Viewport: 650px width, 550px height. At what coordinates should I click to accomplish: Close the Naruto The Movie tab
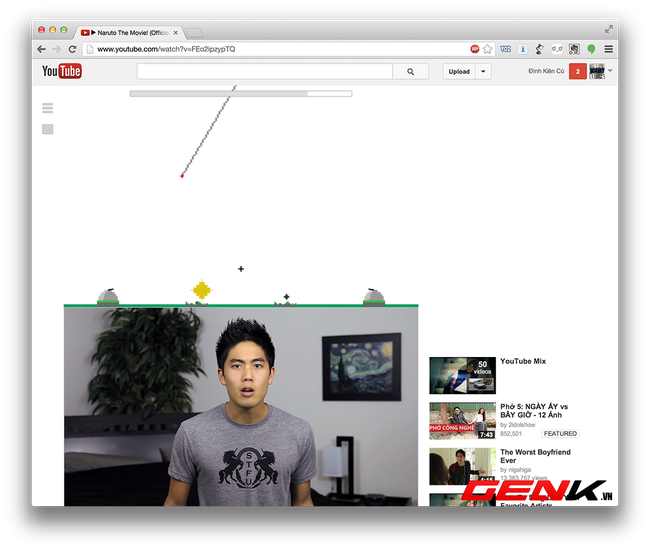click(x=176, y=33)
